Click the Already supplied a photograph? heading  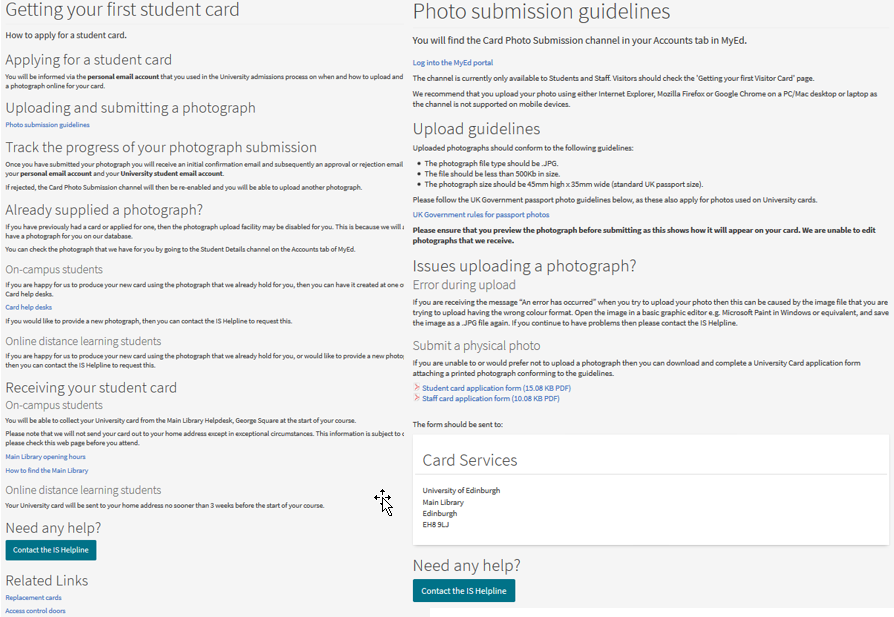(x=104, y=210)
